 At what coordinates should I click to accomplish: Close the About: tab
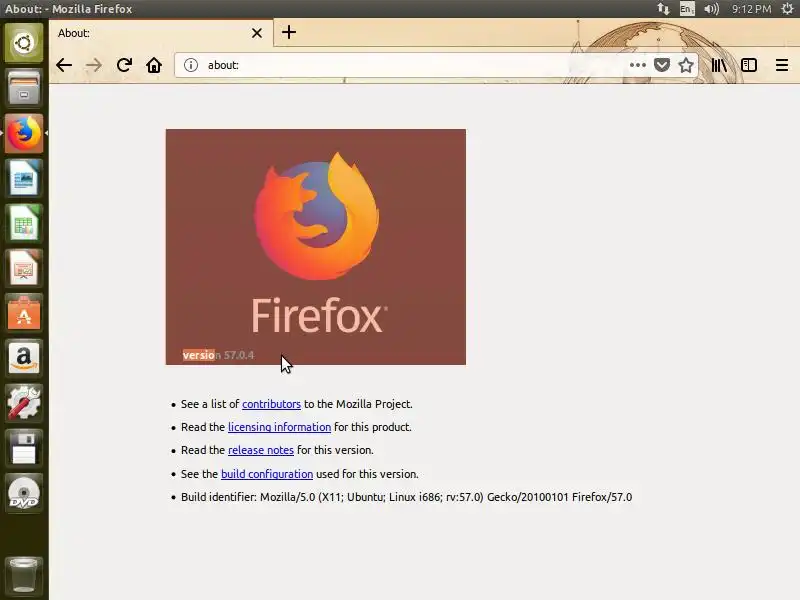point(257,33)
